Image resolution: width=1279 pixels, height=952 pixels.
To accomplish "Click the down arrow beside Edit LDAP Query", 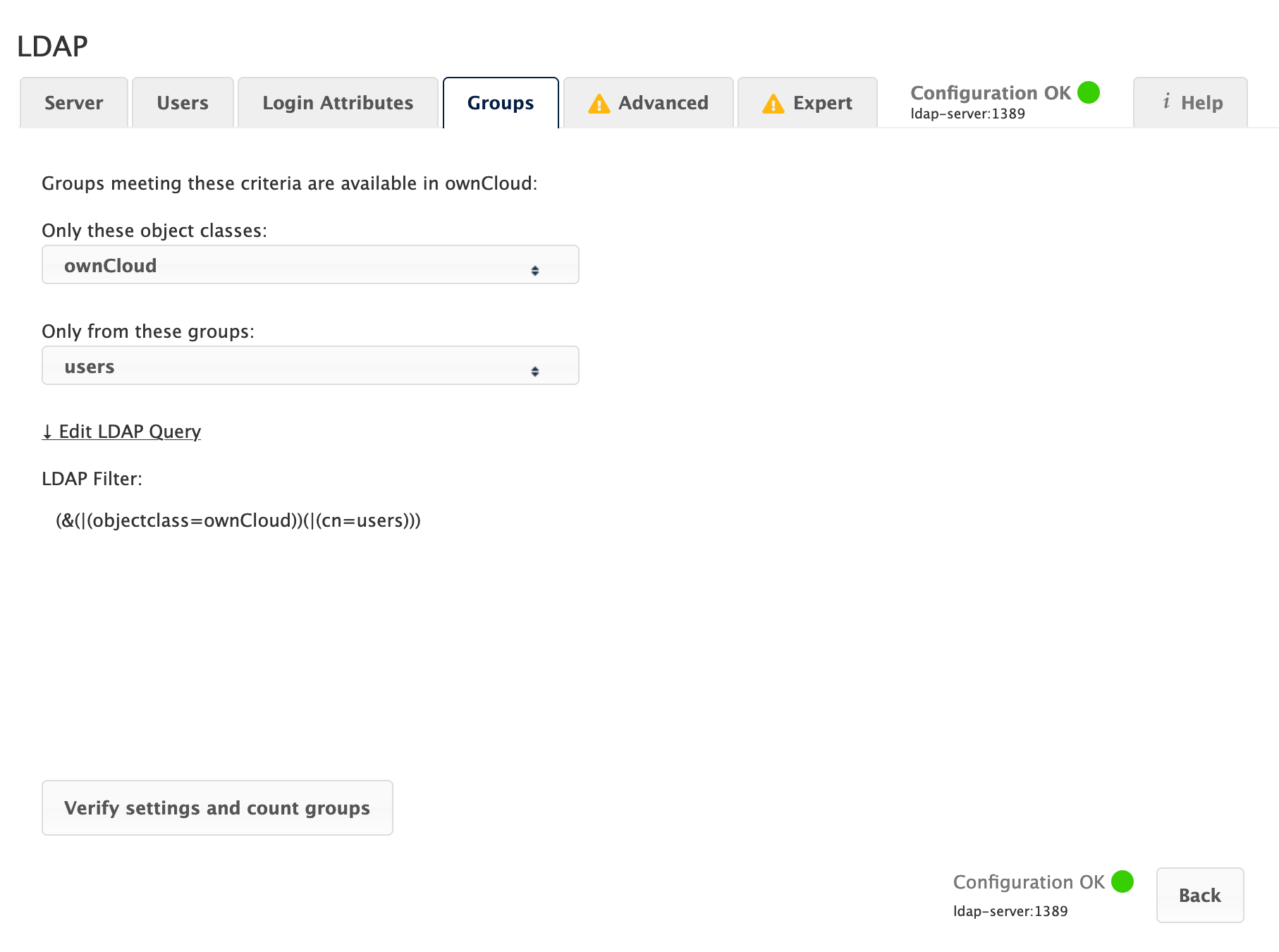I will tap(47, 431).
